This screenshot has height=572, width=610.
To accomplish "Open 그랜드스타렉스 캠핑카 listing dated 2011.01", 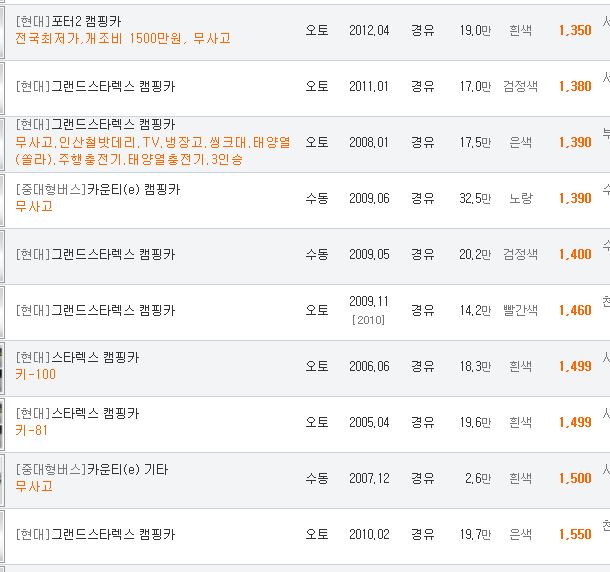I will 95,86.
